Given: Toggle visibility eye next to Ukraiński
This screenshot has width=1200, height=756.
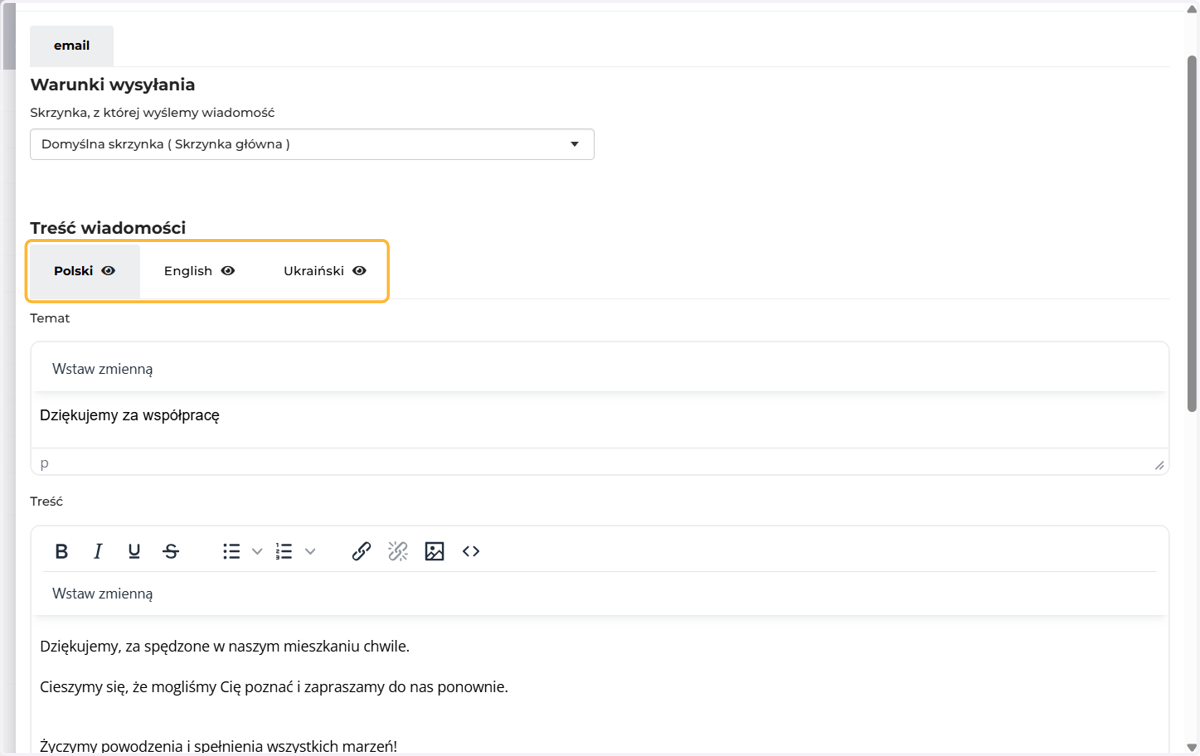Looking at the screenshot, I should 359,271.
